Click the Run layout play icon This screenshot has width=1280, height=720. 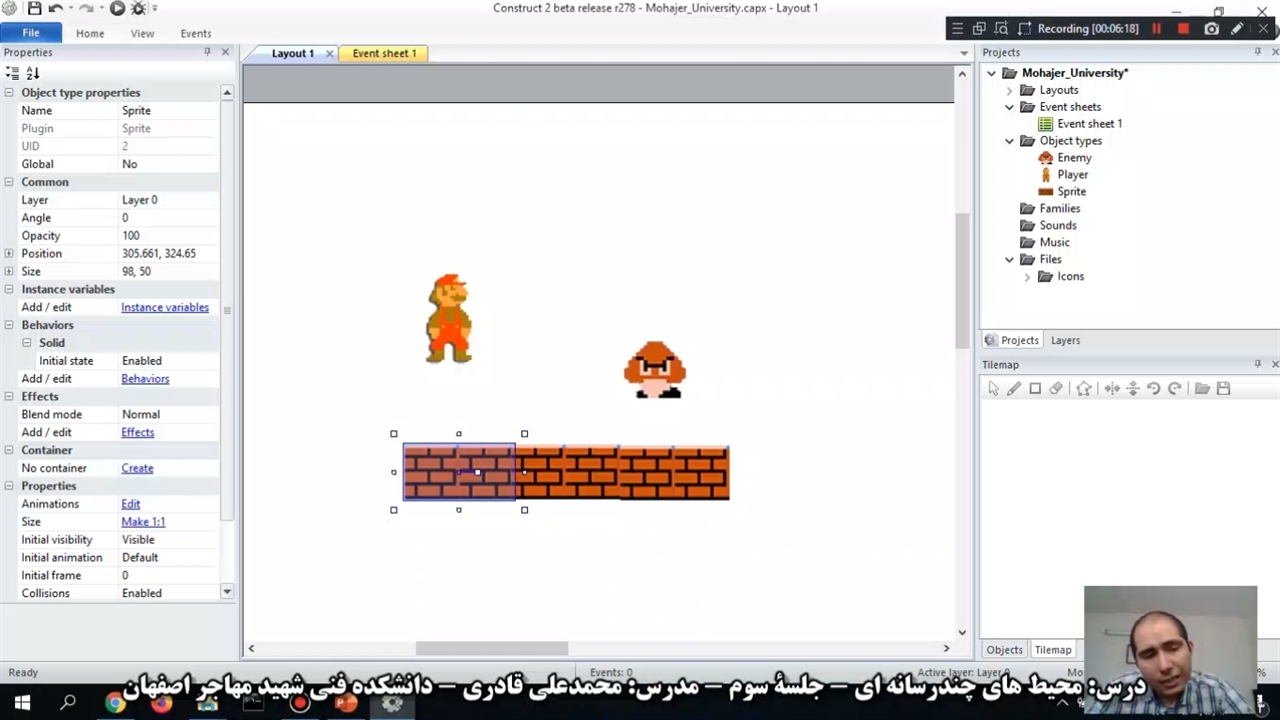click(117, 9)
